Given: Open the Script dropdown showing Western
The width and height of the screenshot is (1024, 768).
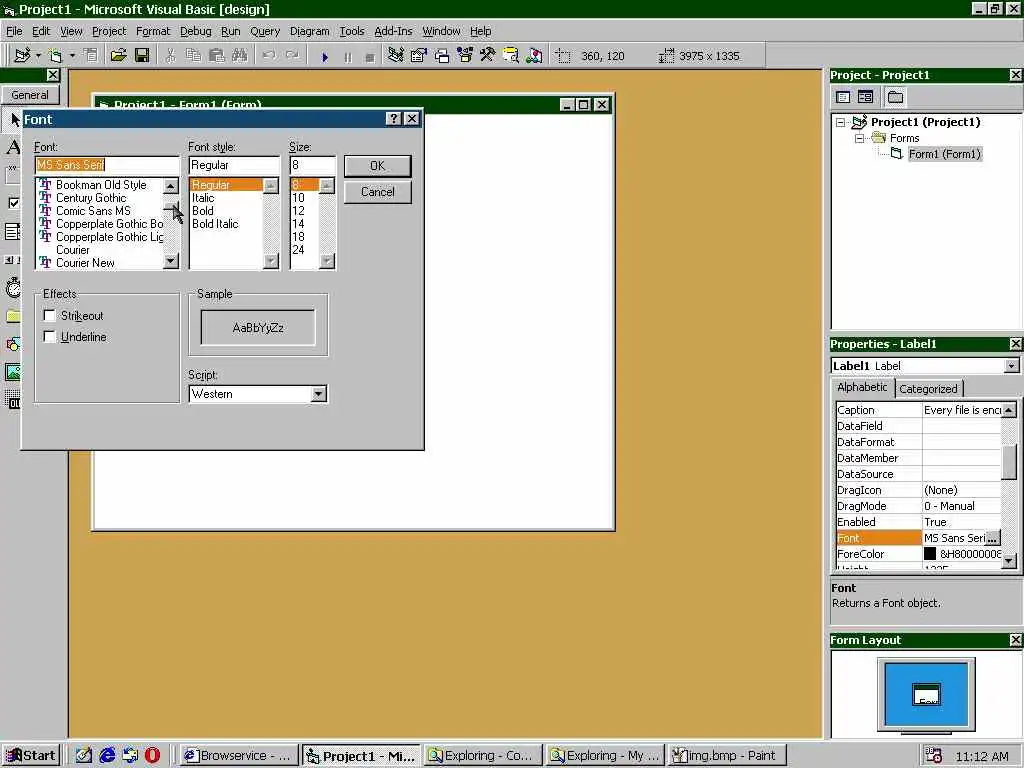Looking at the screenshot, I should (x=319, y=394).
